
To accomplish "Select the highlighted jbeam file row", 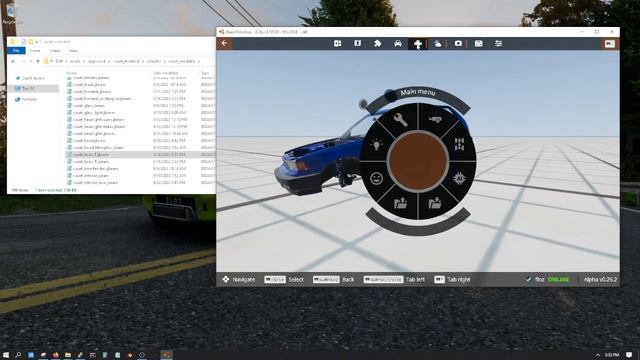I will pyautogui.click(x=140, y=155).
